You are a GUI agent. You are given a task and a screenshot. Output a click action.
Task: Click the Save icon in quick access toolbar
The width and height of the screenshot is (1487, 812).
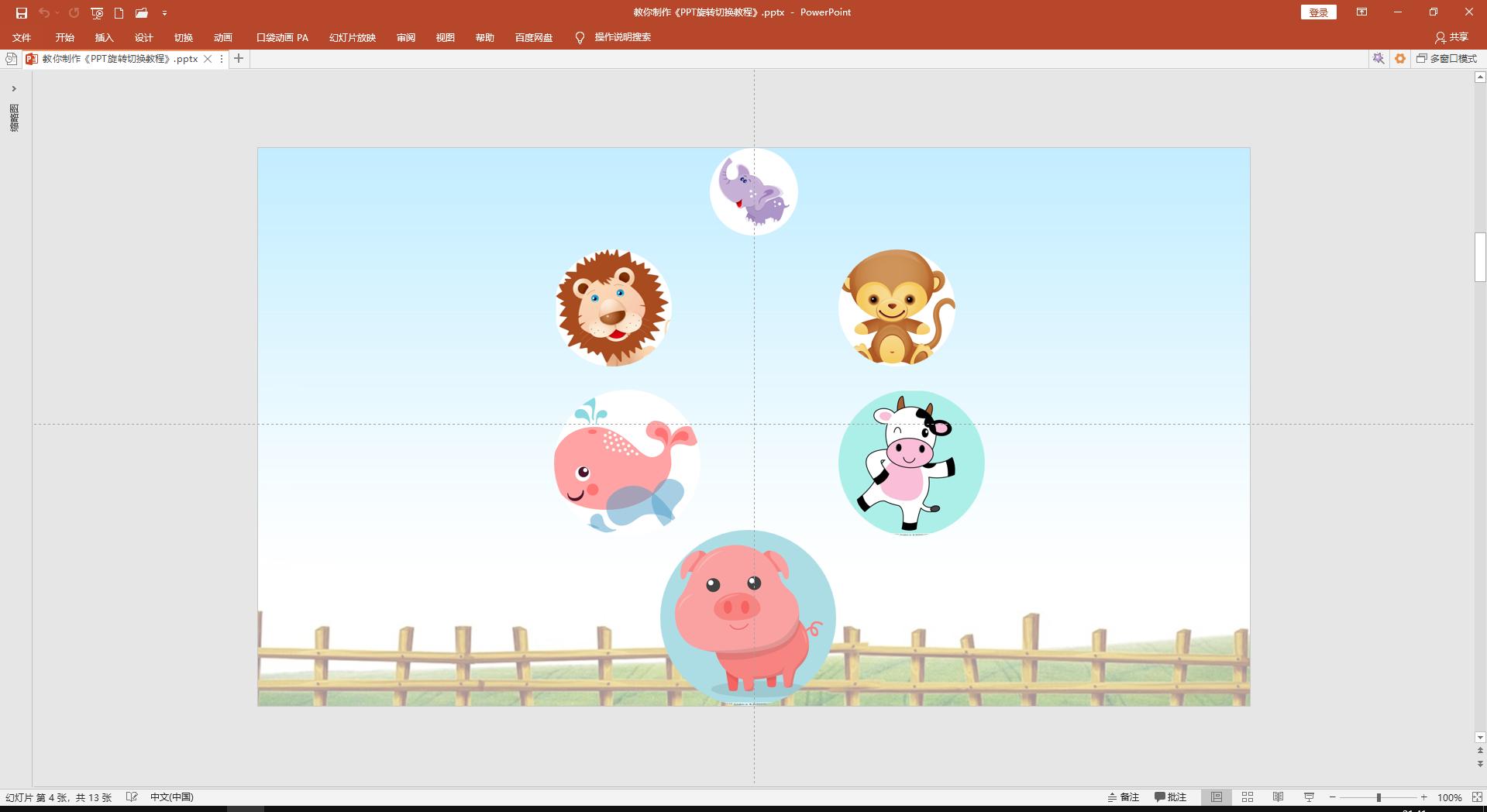click(x=21, y=13)
